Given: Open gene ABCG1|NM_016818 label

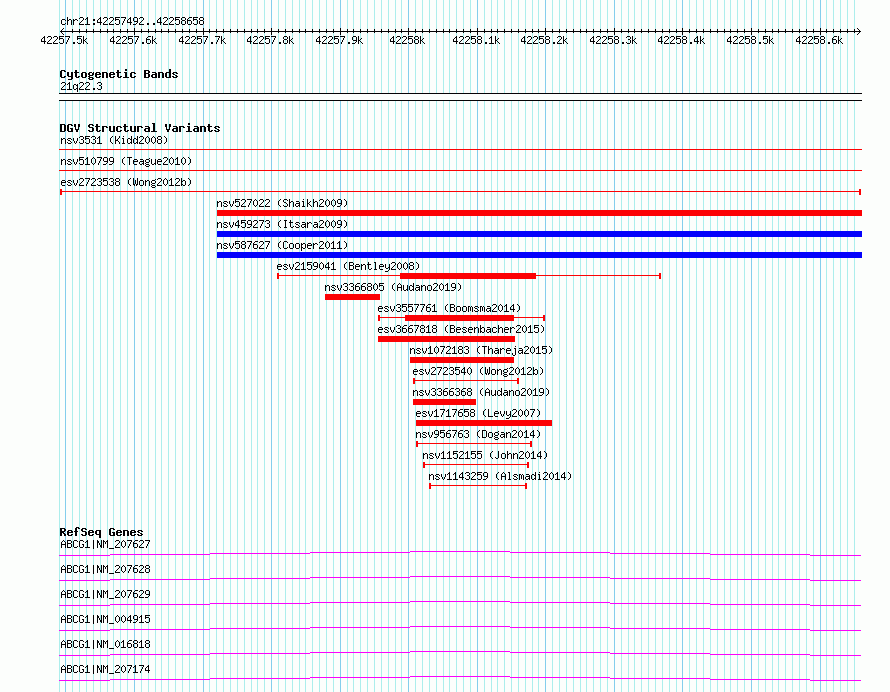Looking at the screenshot, I should click(105, 644).
